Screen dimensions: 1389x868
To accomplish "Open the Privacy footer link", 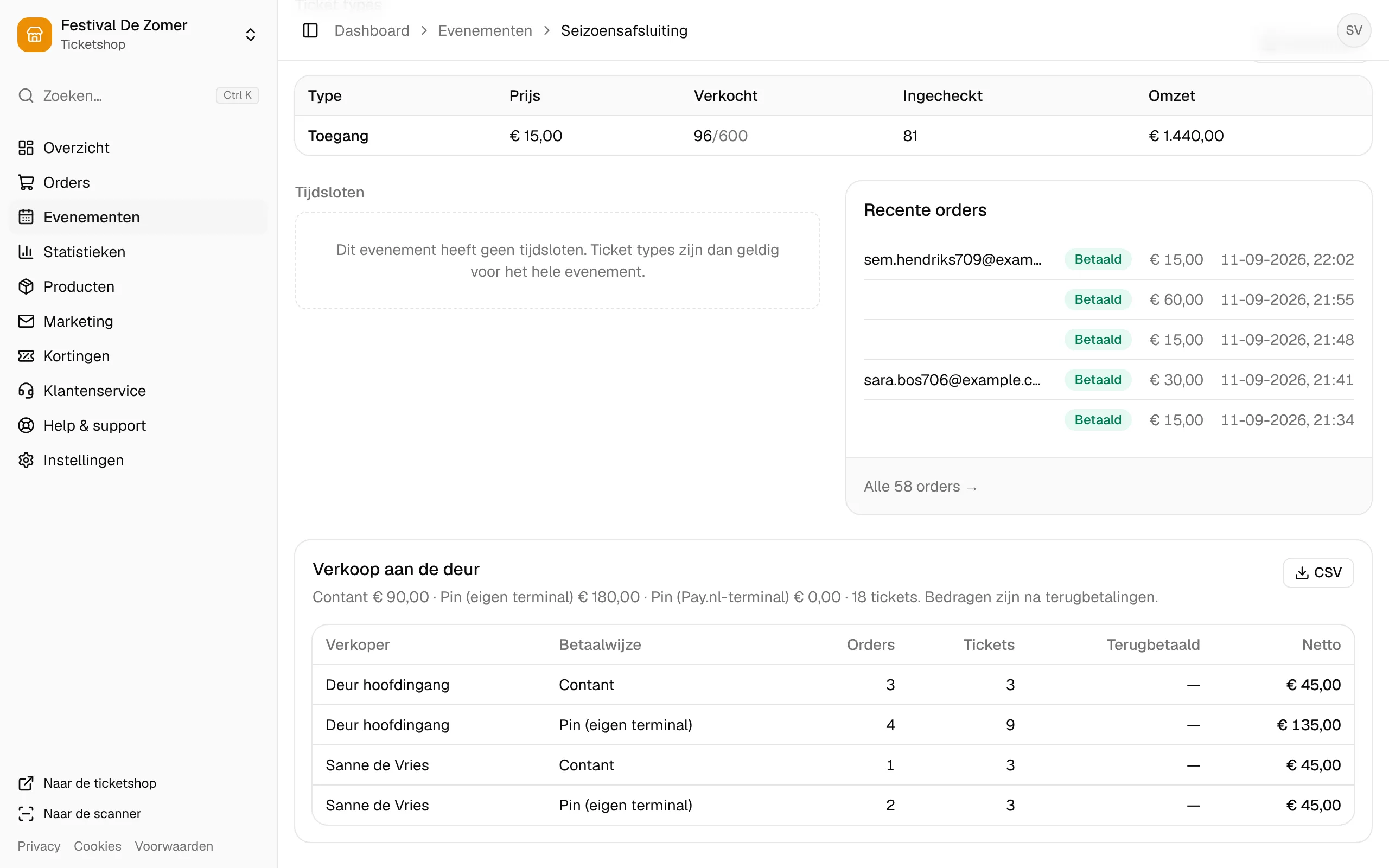I will click(39, 846).
